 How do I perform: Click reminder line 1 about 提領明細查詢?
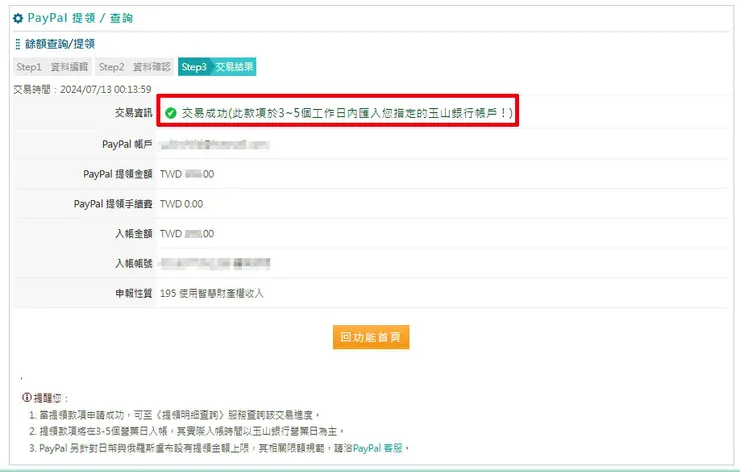[x=175, y=415]
